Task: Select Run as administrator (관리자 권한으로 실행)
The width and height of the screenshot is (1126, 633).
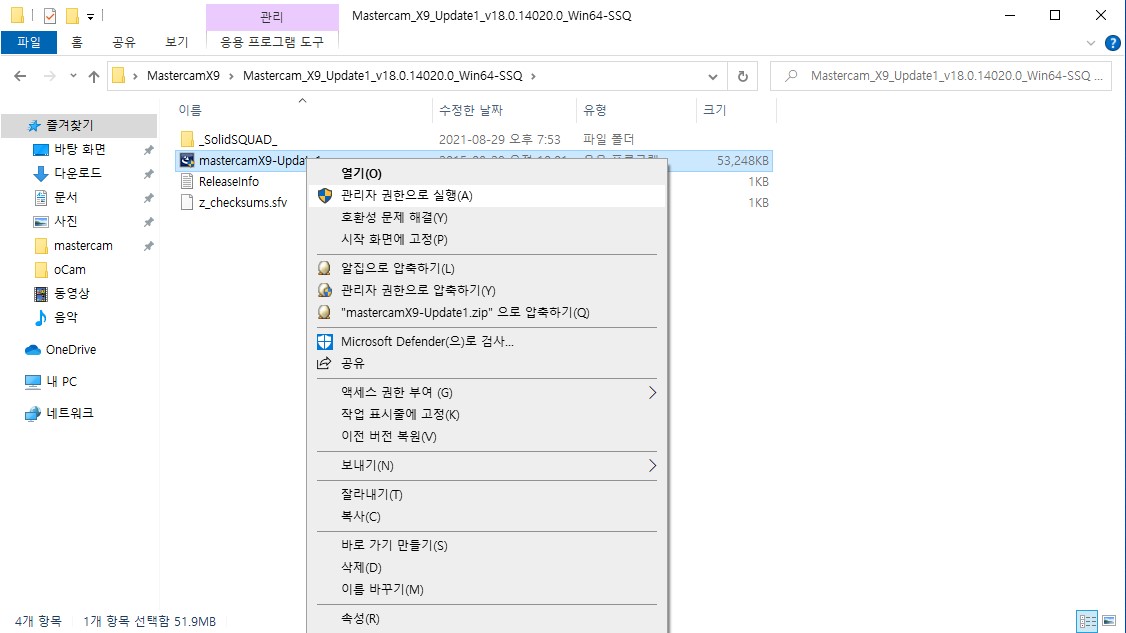Action: [487, 195]
